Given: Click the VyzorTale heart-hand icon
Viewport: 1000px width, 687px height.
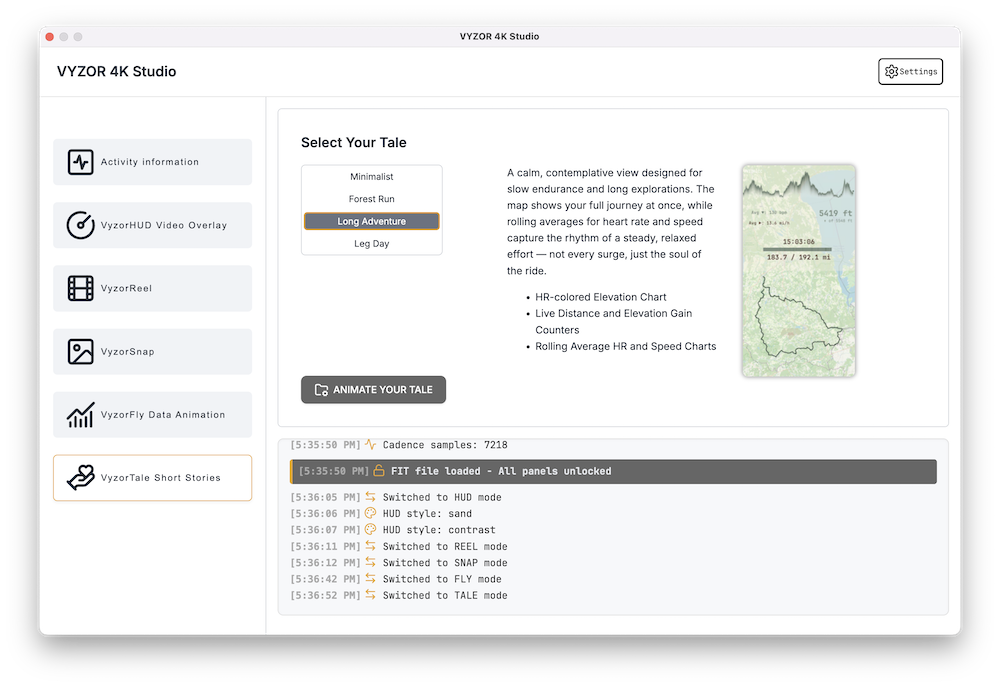Looking at the screenshot, I should [x=80, y=478].
